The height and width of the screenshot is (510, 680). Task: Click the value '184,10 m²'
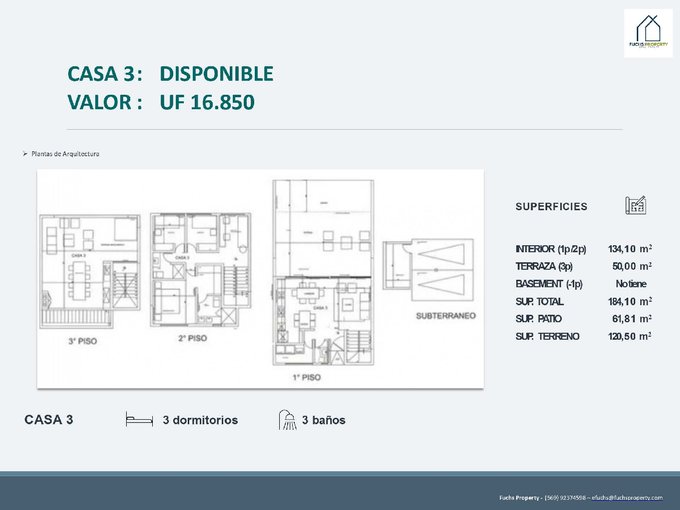click(630, 301)
